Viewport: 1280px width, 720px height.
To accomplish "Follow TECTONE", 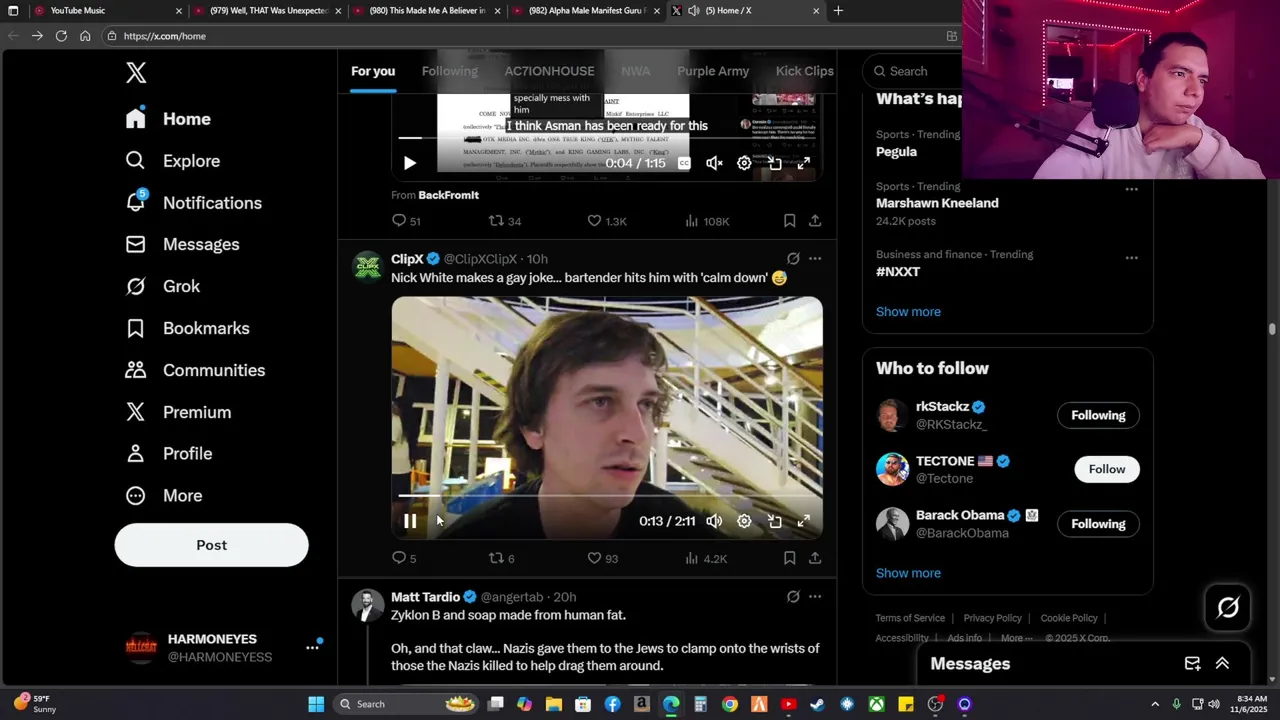I will click(1107, 469).
